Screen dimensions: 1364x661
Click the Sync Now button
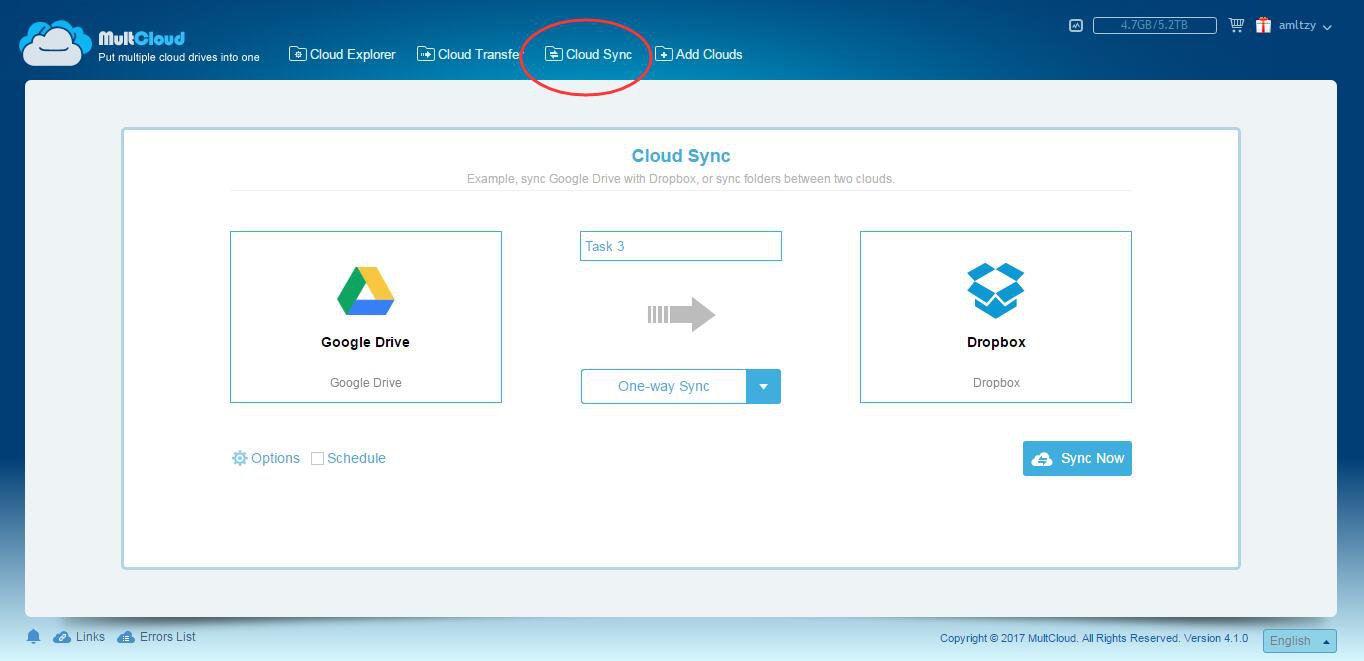click(1077, 458)
